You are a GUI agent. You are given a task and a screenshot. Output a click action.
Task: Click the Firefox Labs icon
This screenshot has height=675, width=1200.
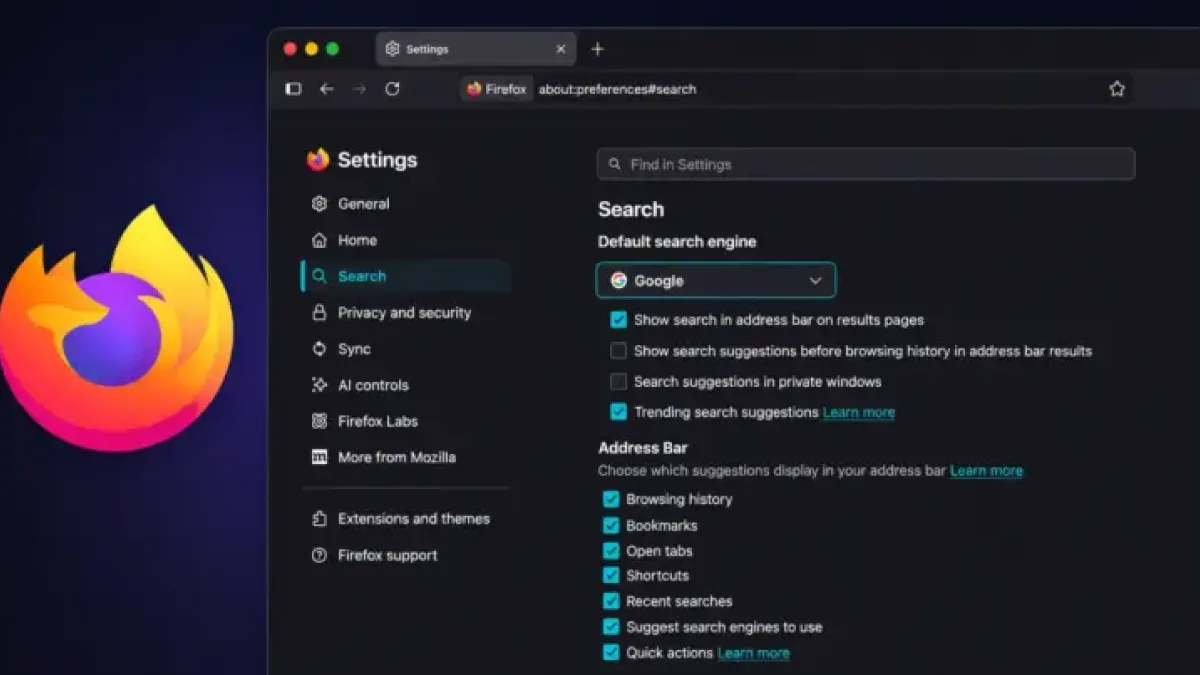coord(319,421)
